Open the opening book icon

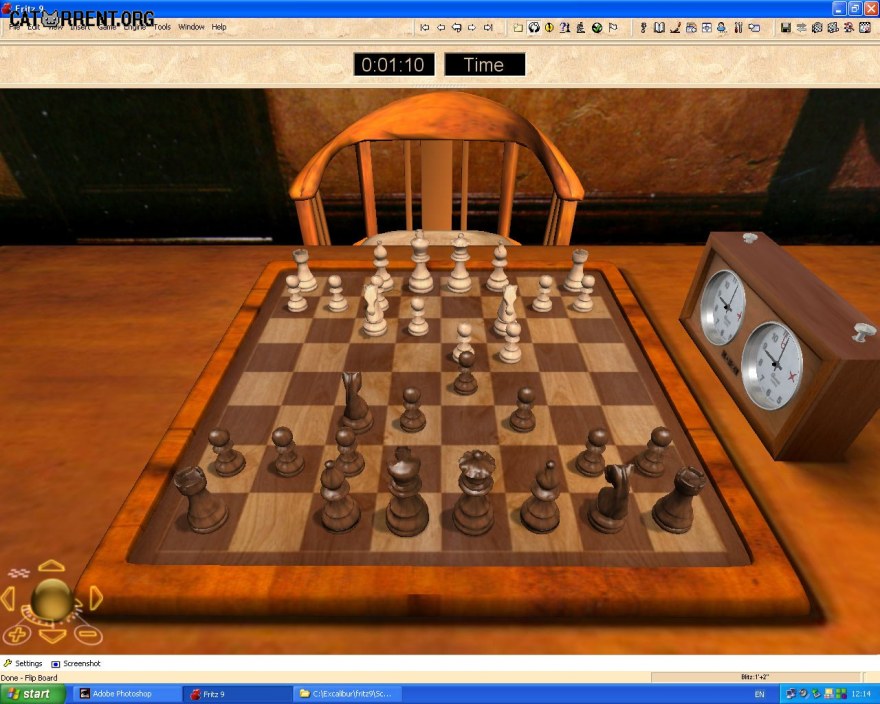tap(659, 27)
